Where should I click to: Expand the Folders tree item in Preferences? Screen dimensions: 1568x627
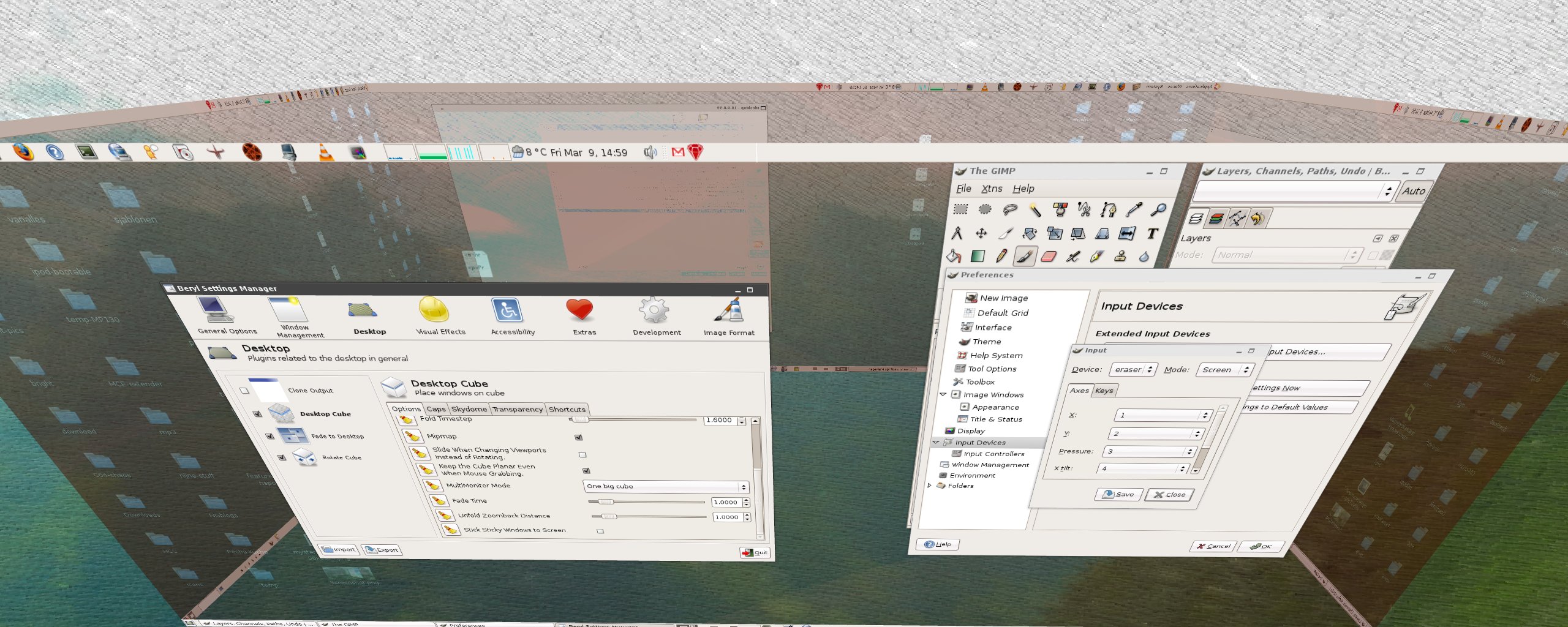pyautogui.click(x=930, y=486)
